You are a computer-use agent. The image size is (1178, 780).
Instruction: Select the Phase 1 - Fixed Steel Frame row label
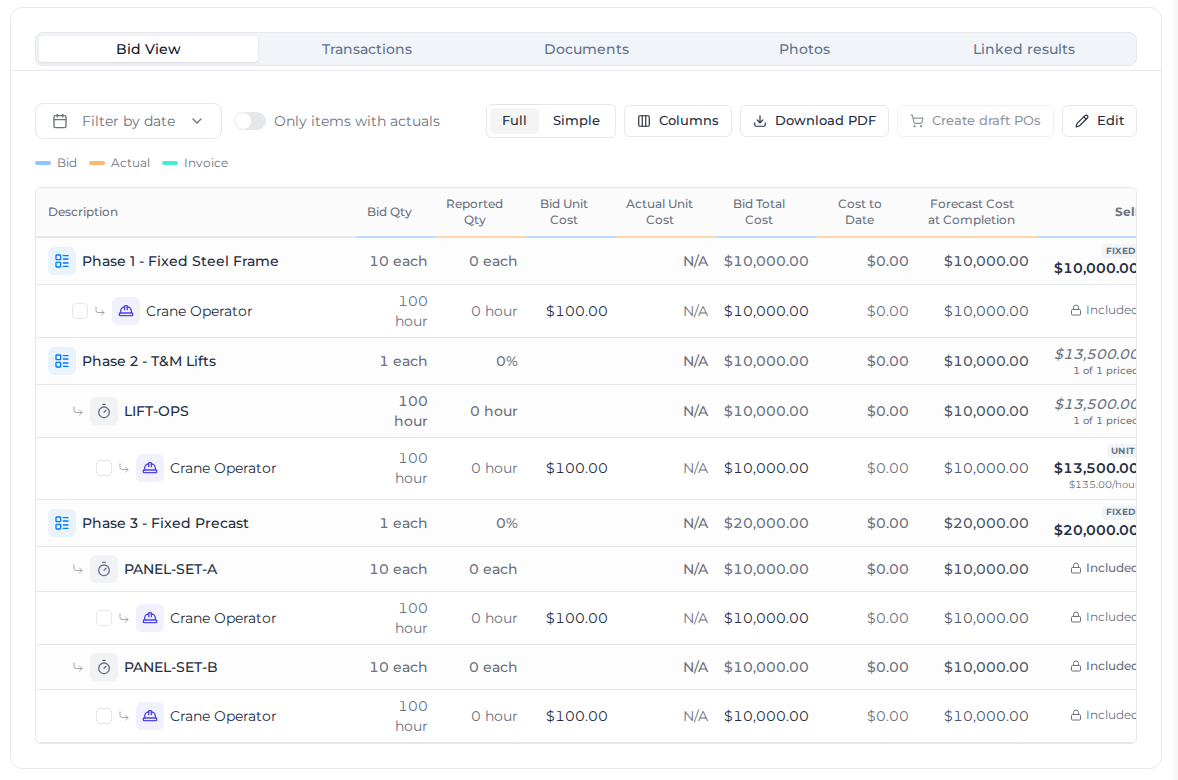point(180,261)
